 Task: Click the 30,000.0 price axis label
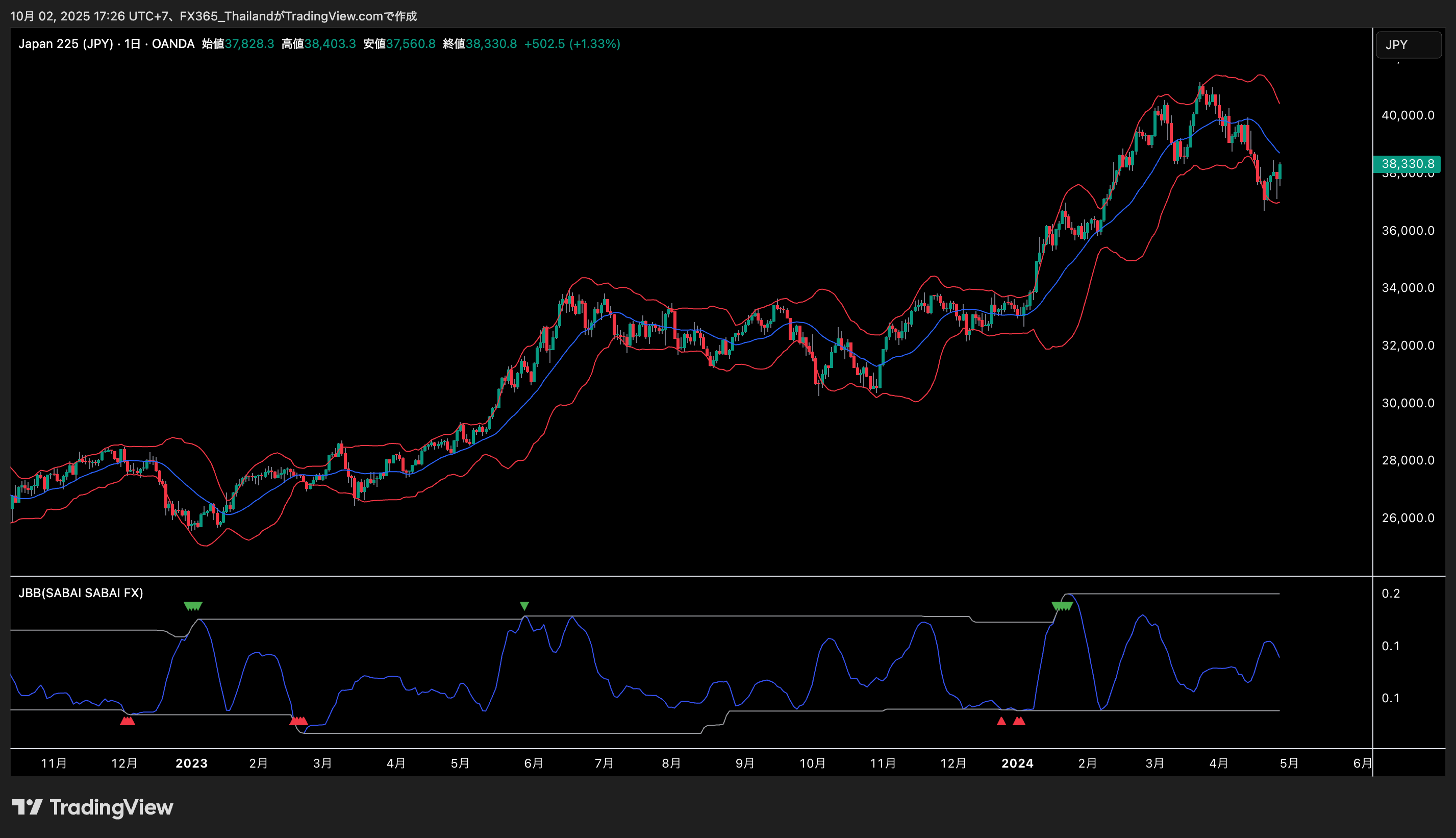click(1408, 403)
